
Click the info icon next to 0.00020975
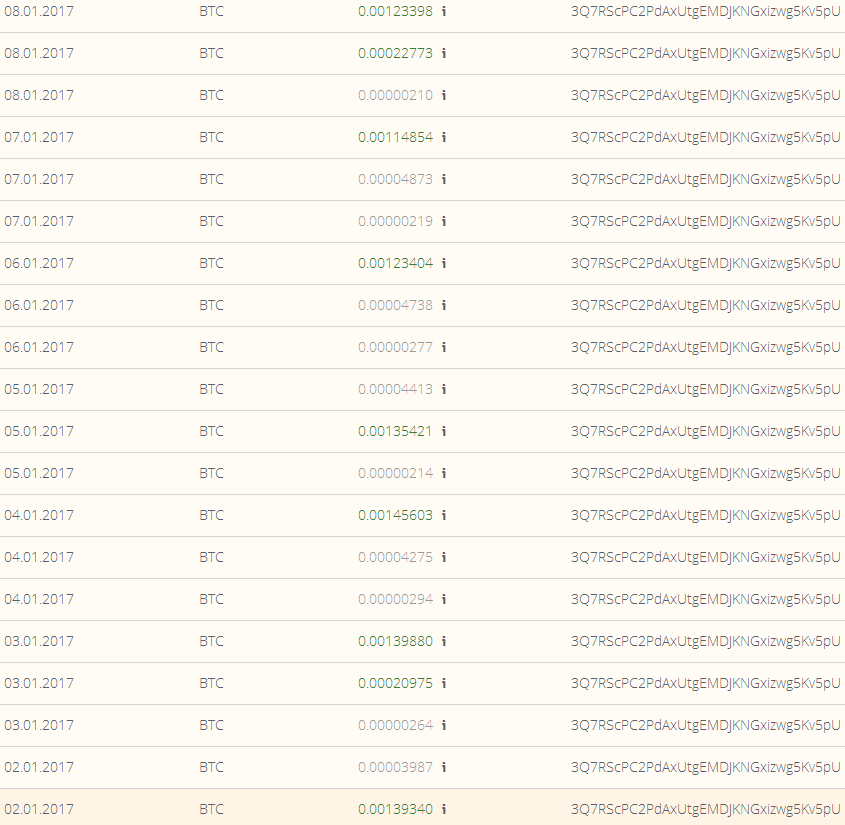444,684
